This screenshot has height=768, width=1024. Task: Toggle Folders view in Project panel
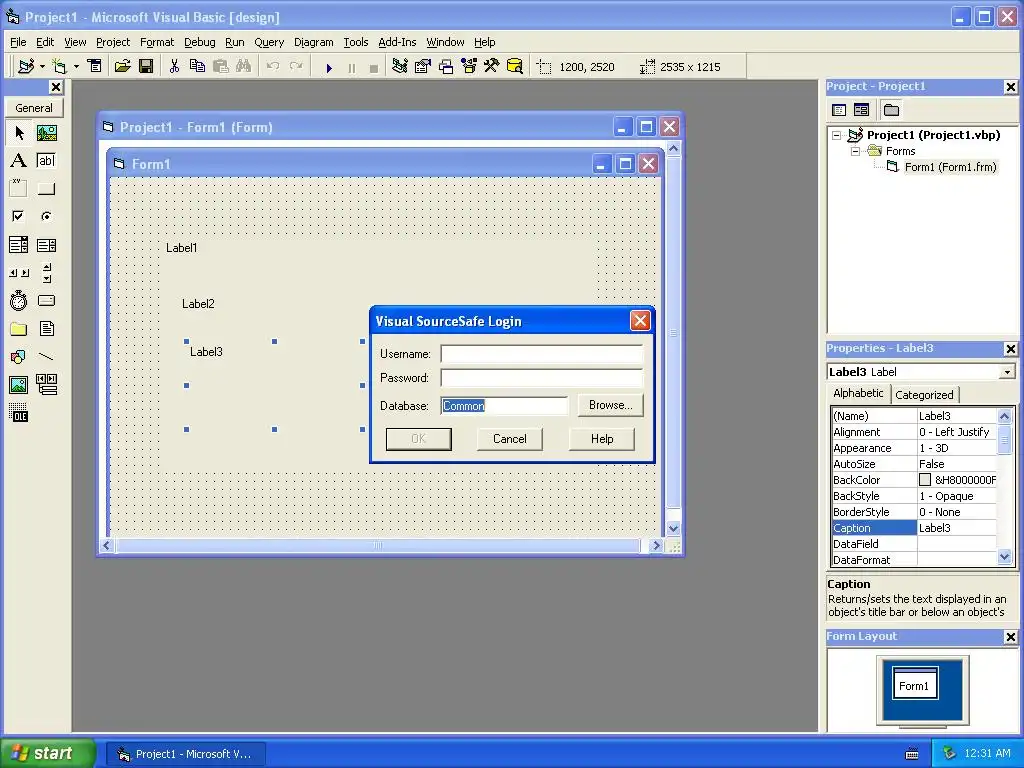[x=891, y=110]
